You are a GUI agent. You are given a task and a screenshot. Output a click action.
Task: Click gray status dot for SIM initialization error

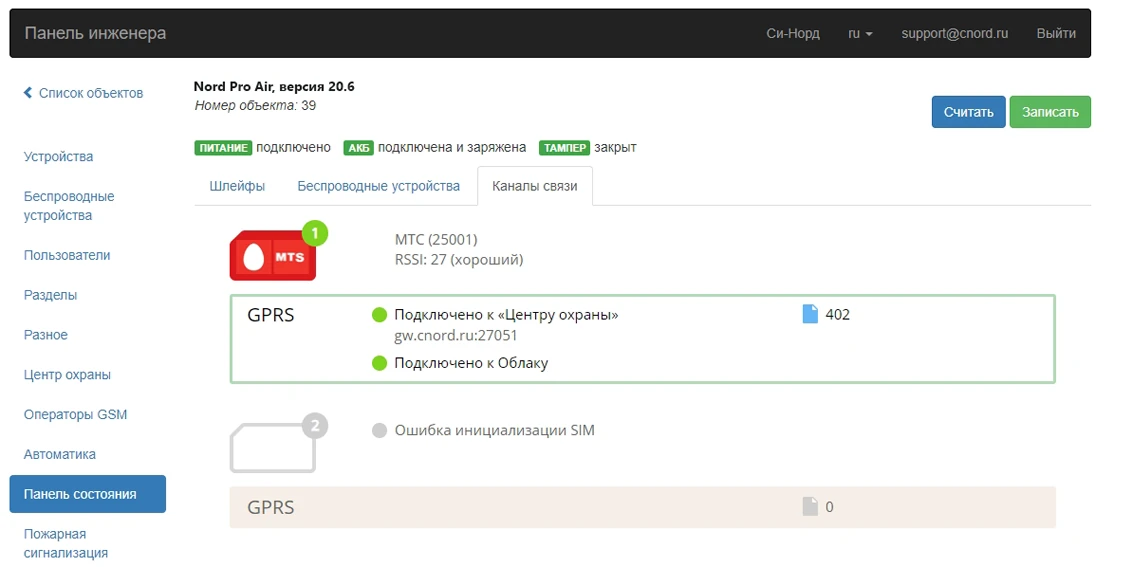[x=379, y=431]
